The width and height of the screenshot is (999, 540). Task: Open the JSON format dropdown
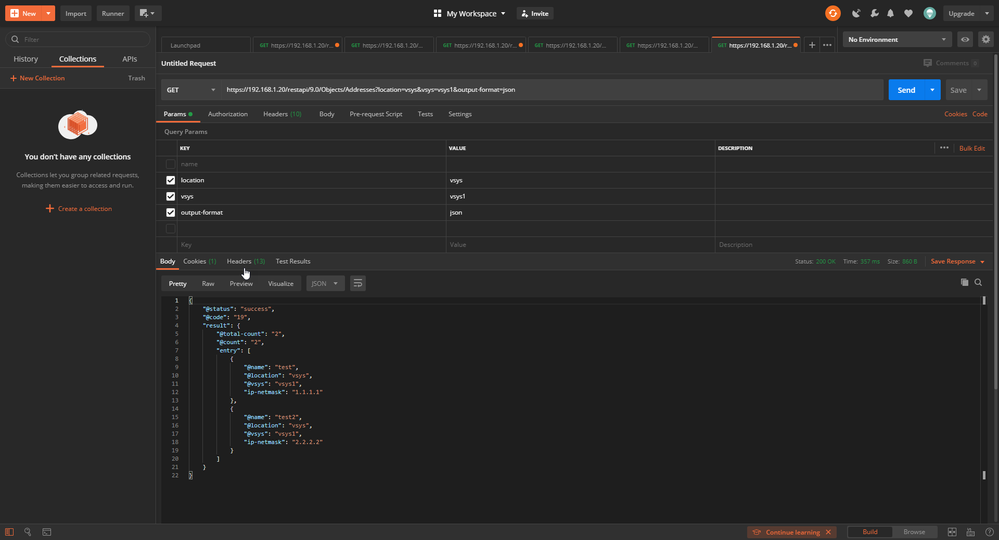pos(325,284)
